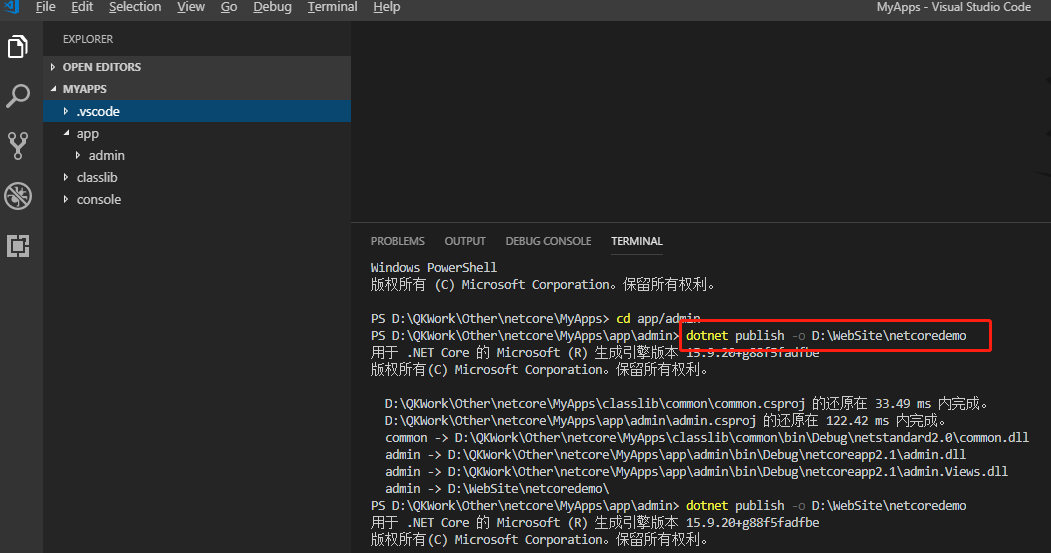
Task: Expand the OPEN EDITORS section
Action: click(x=52, y=67)
